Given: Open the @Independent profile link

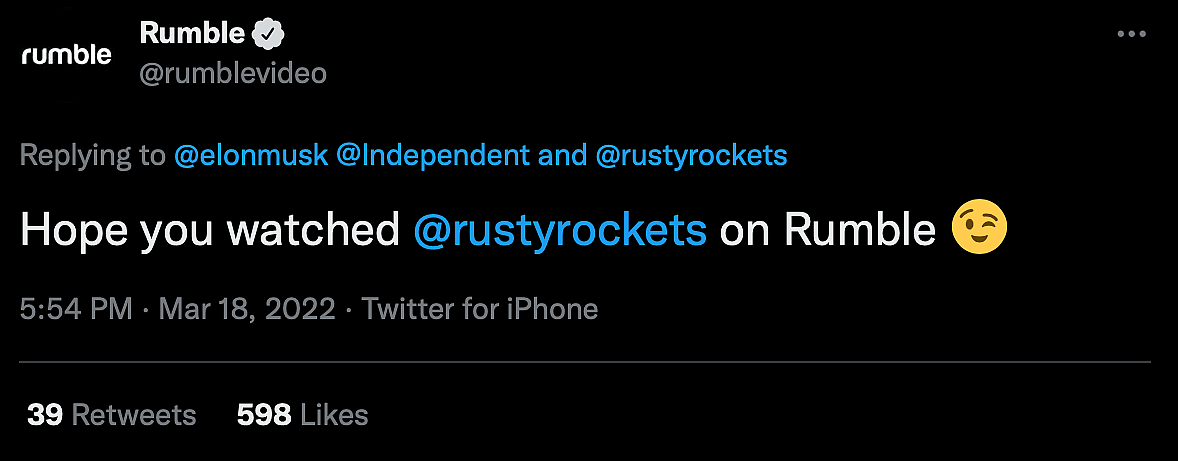Looking at the screenshot, I should tap(433, 156).
